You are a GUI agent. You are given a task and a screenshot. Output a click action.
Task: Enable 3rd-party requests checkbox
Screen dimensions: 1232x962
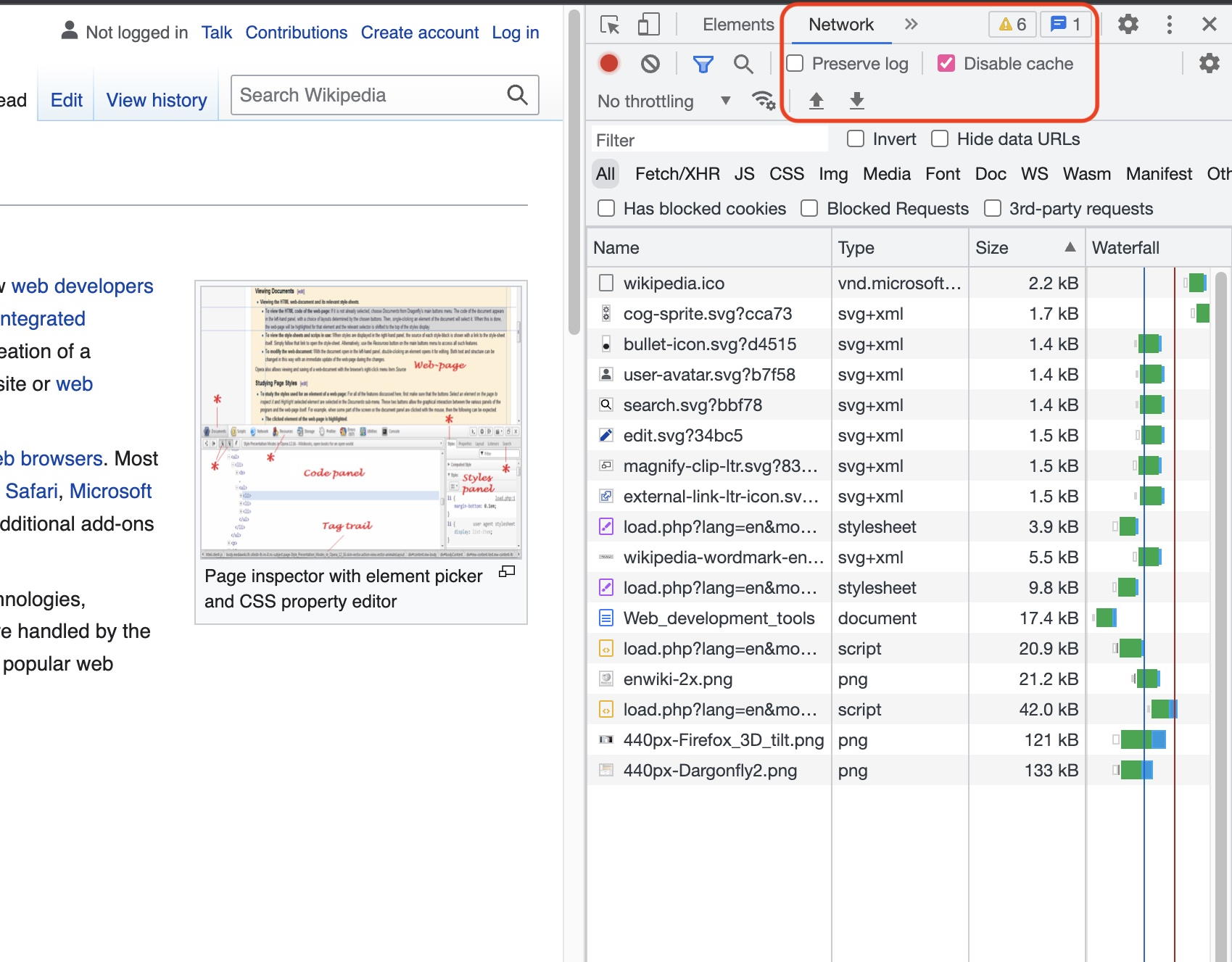tap(993, 209)
